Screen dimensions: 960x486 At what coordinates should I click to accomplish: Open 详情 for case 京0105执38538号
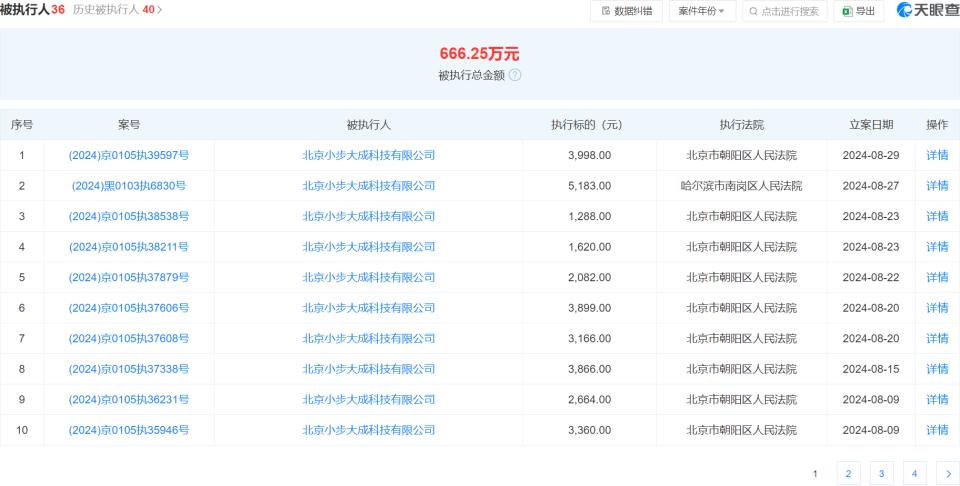[937, 216]
